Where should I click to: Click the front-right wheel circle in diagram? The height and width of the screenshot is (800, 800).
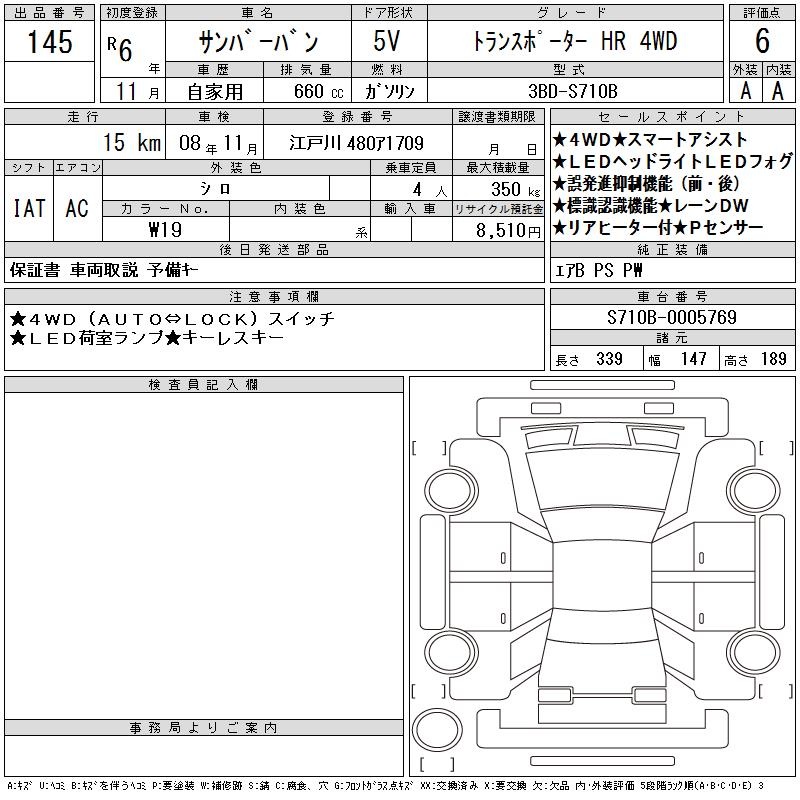753,491
